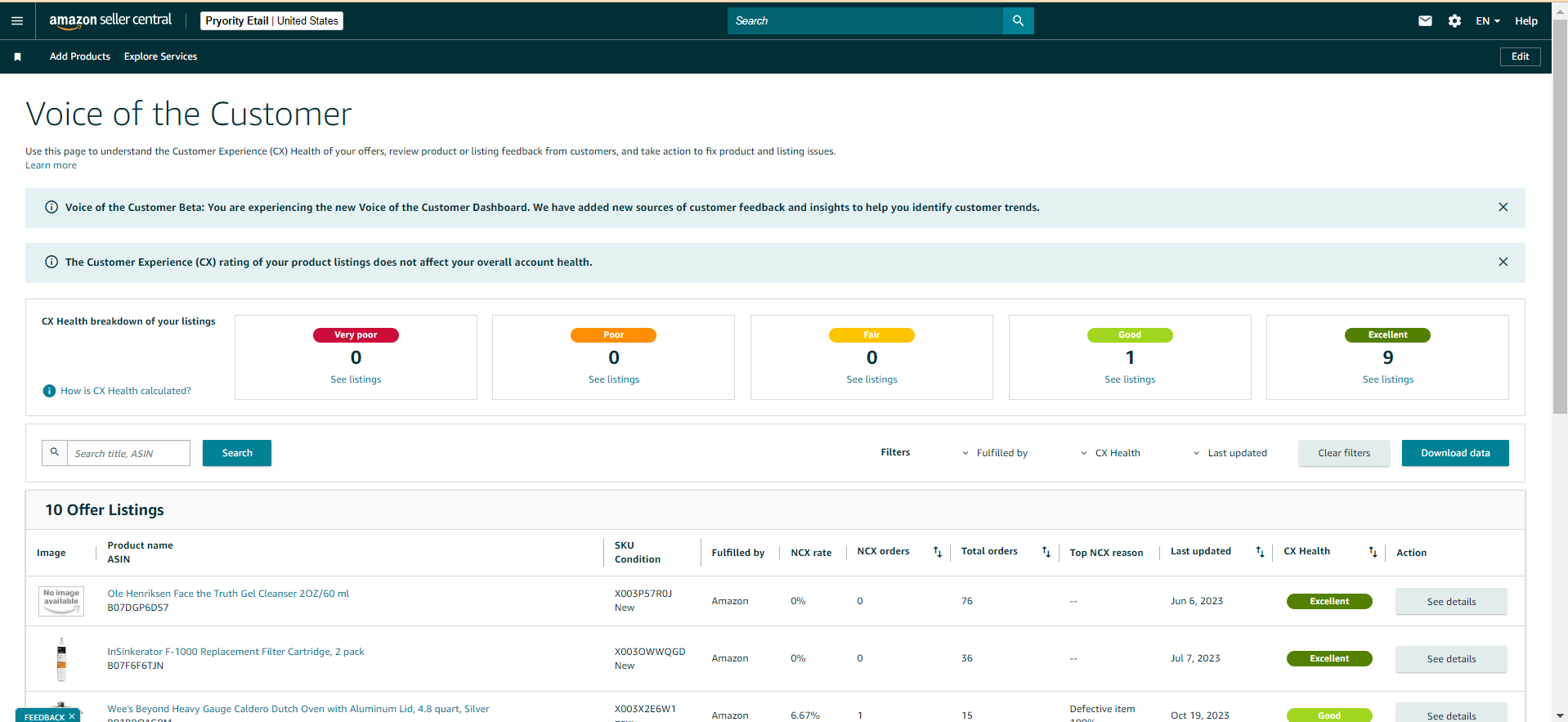Open How is CX Health calculated link
The width and height of the screenshot is (1568, 722).
pos(126,391)
